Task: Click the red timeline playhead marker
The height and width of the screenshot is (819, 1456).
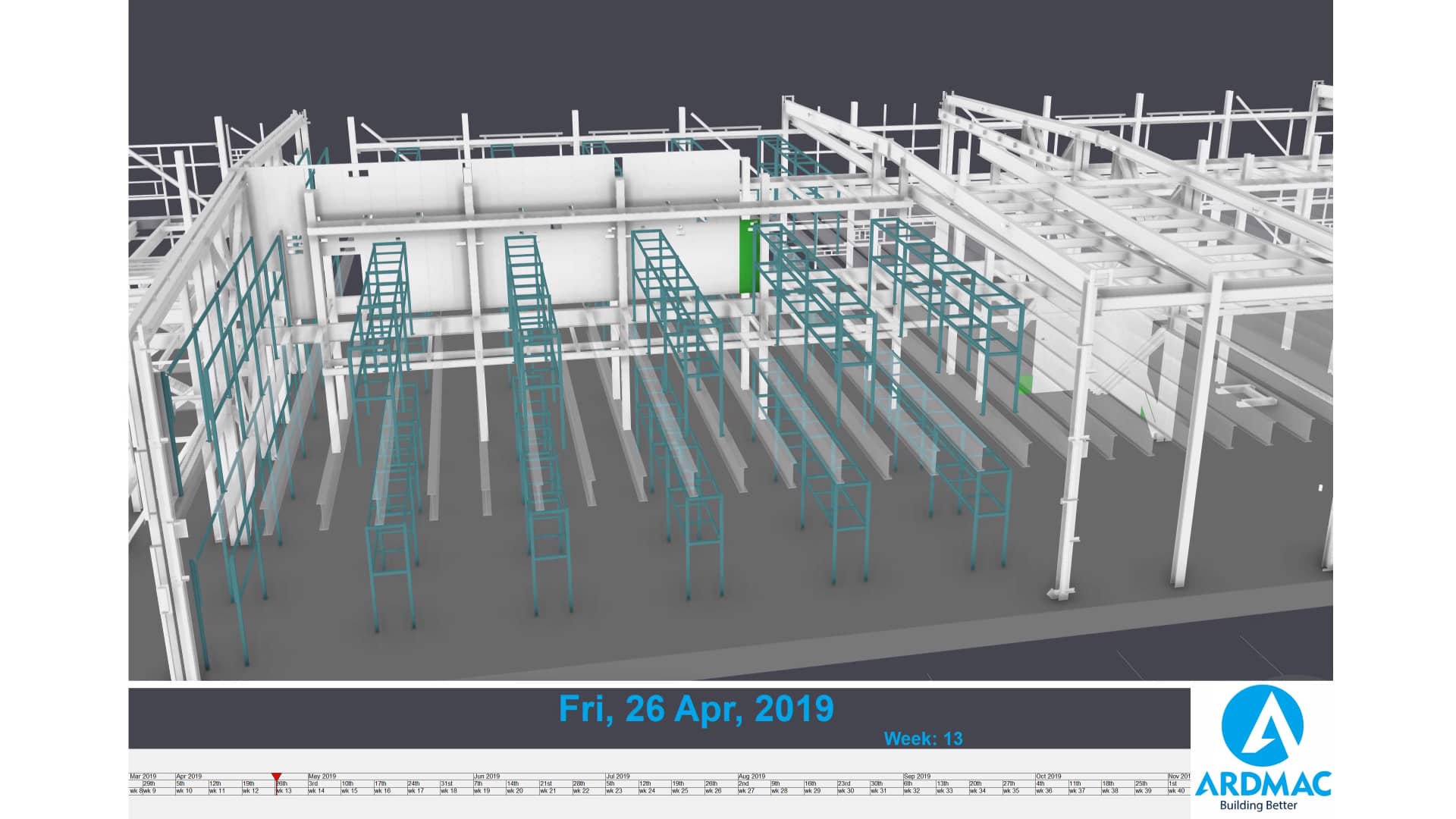Action: point(276,777)
